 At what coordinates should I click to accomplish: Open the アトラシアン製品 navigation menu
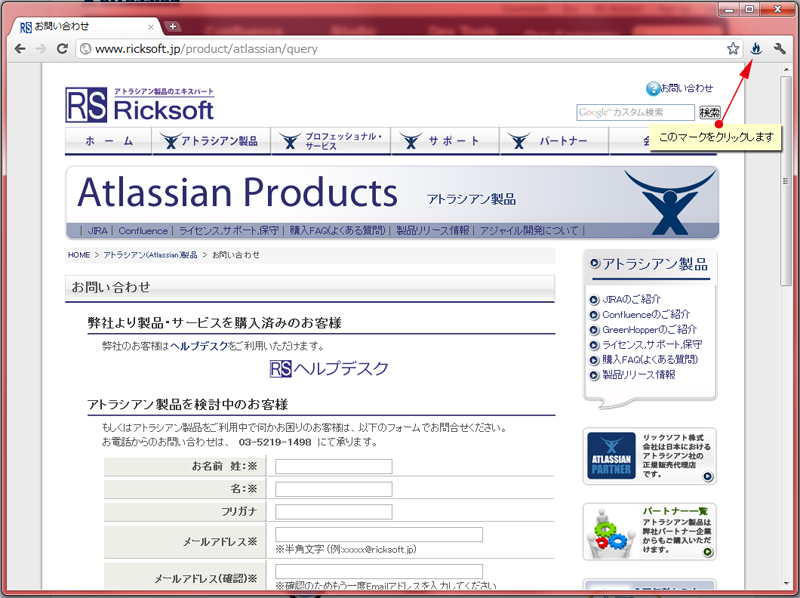pos(211,141)
